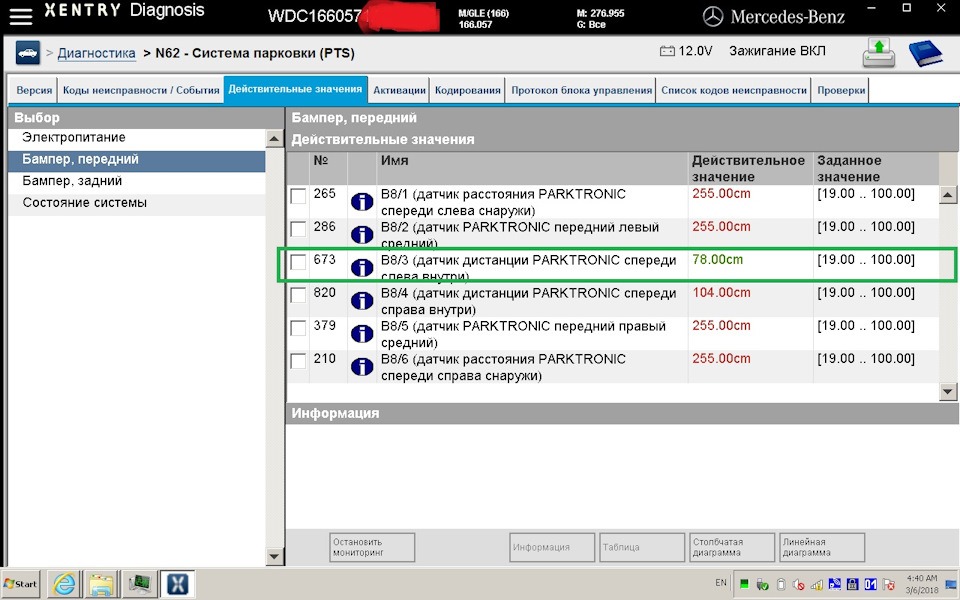960x600 pixels.
Task: Click the Информация button at the bottom
Action: point(552,547)
